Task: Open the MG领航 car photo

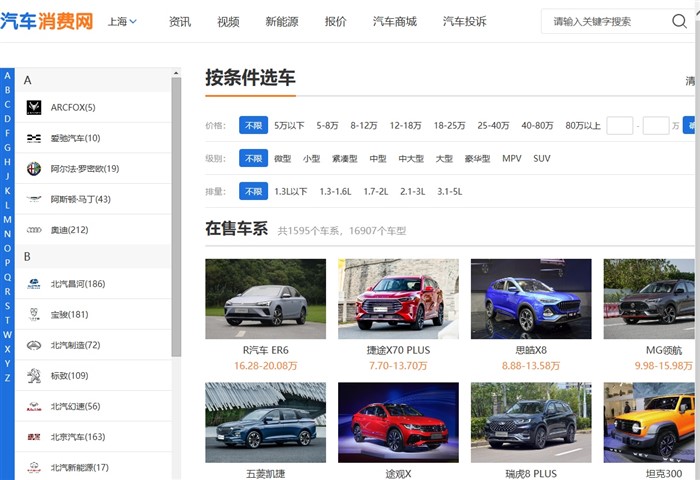Action: (650, 299)
